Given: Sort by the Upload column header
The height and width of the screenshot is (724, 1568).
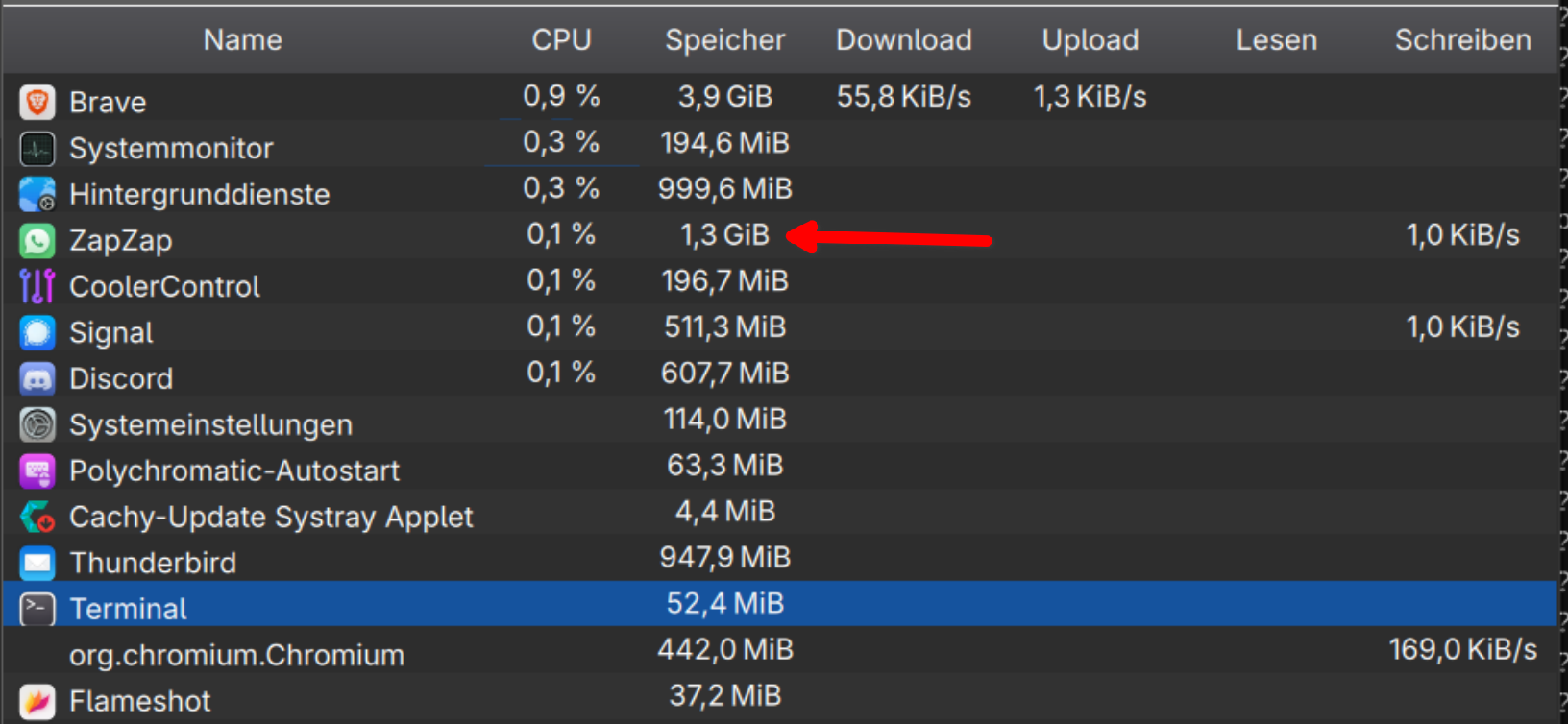Looking at the screenshot, I should [1090, 40].
